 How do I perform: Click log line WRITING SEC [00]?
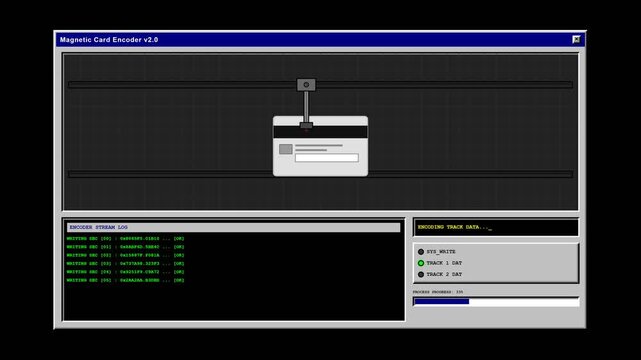126,239
